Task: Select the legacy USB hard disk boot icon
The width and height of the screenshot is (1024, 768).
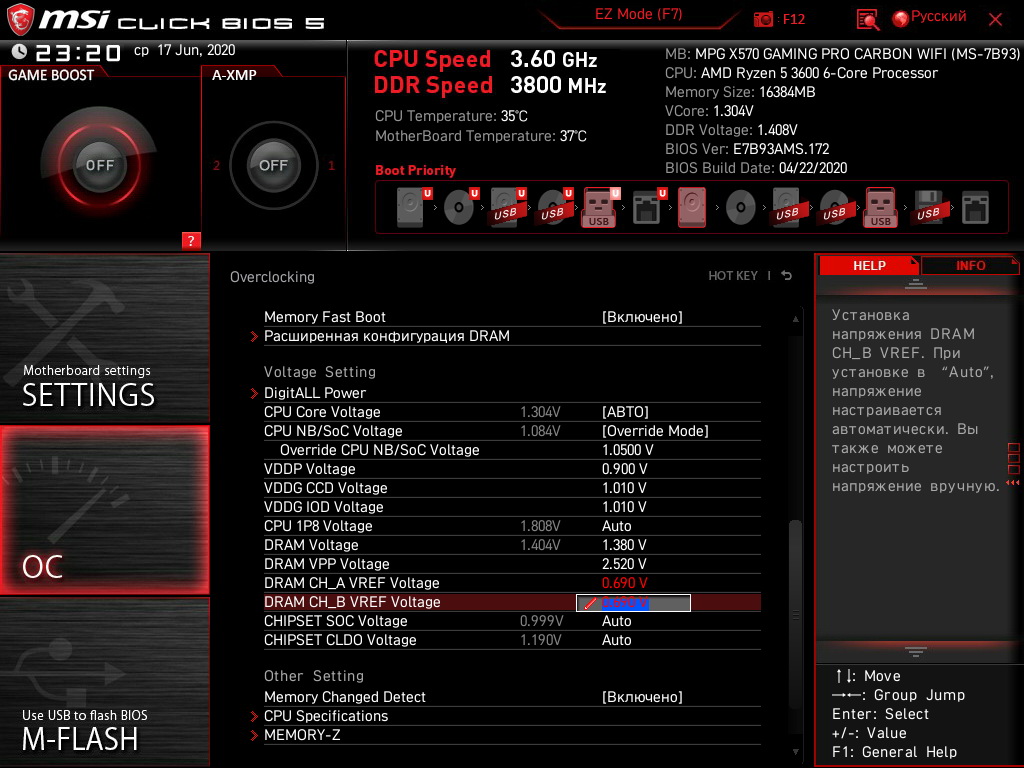Action: coord(788,208)
